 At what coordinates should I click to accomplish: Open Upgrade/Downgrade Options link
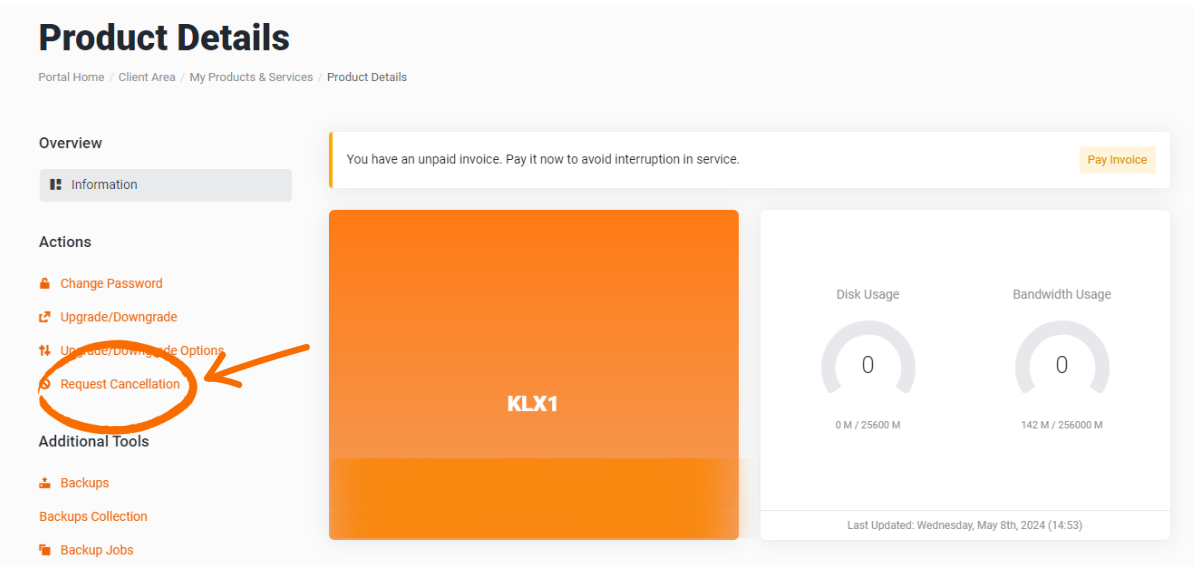(142, 350)
